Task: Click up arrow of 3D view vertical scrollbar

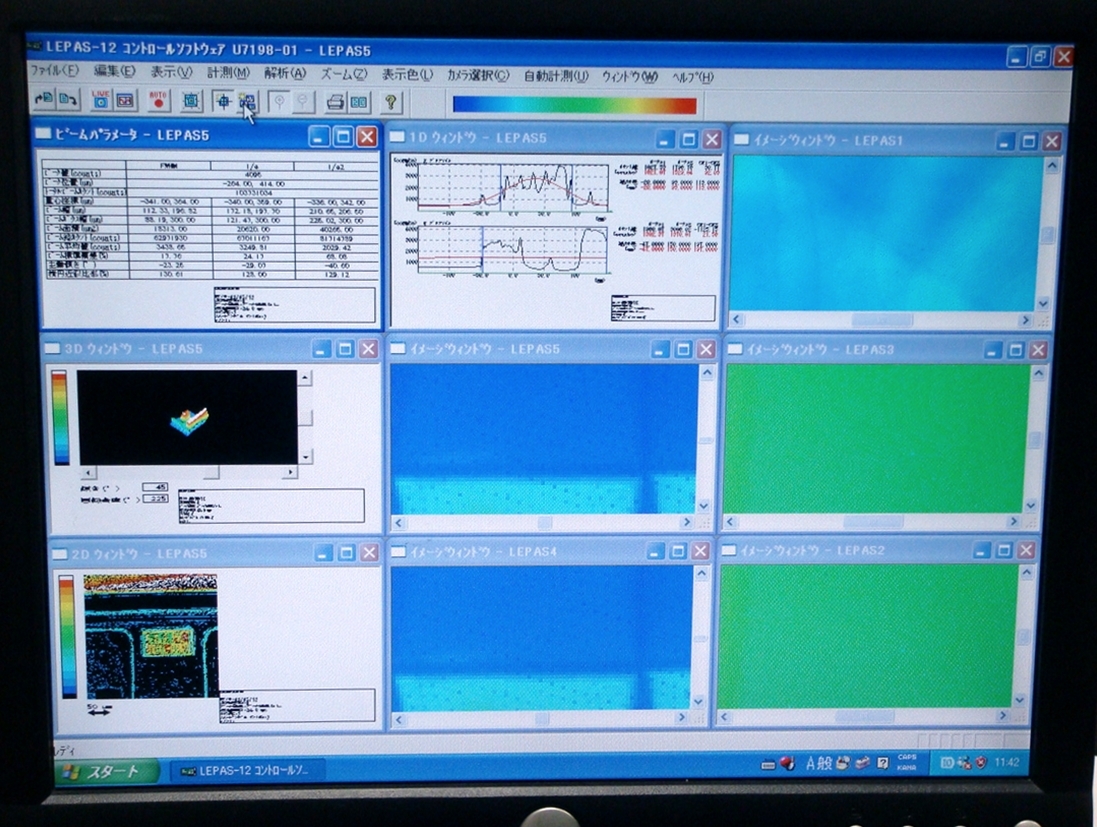Action: click(304, 379)
